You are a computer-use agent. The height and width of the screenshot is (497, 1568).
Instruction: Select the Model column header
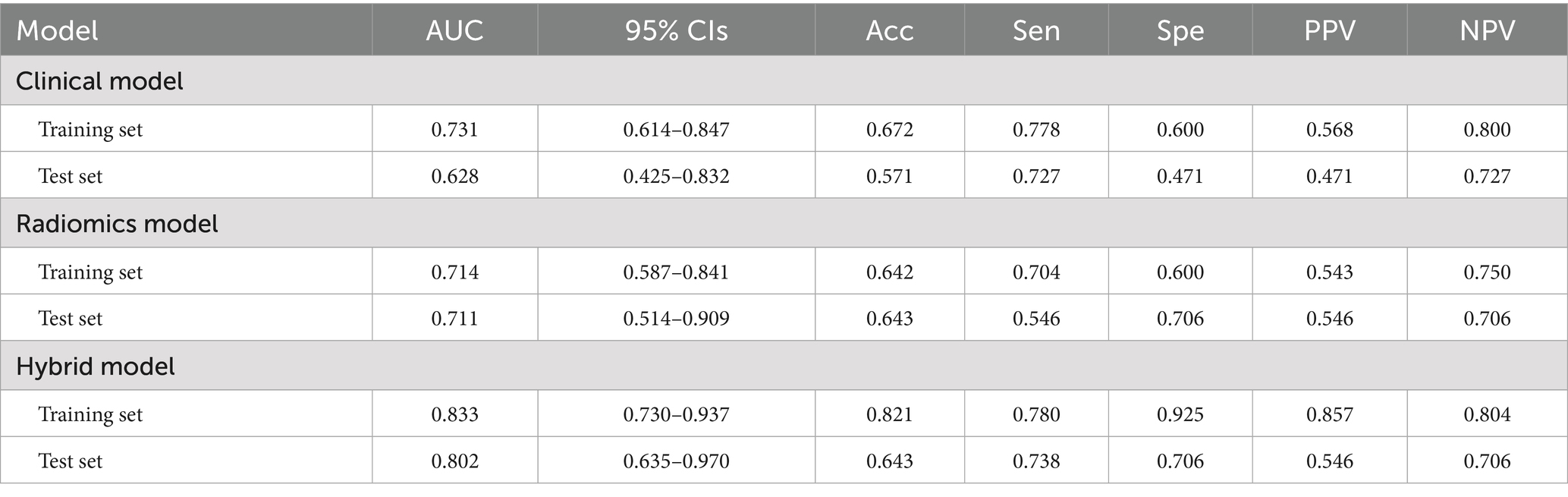58,30
